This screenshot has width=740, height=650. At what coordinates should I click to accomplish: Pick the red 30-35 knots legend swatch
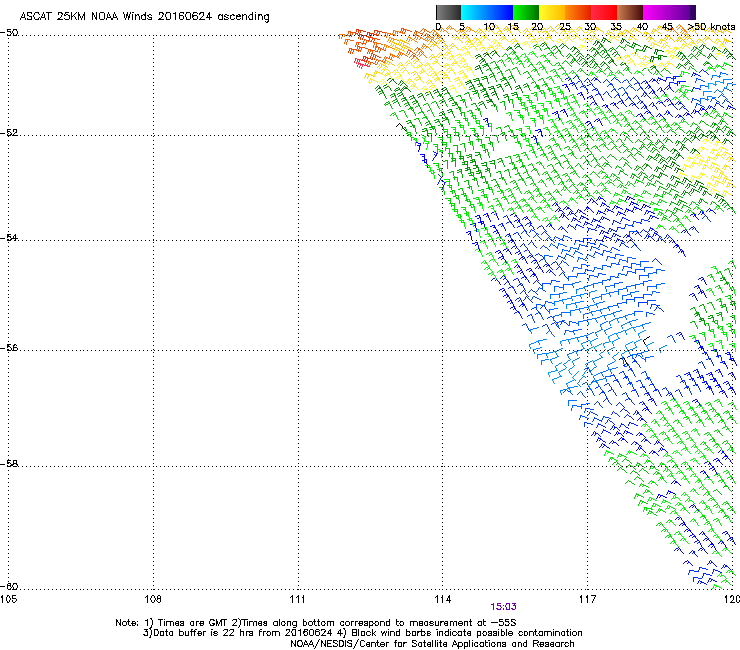point(604,12)
